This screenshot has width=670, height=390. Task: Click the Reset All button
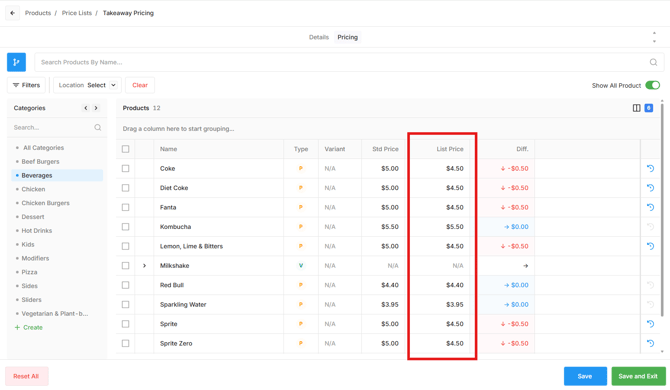[x=26, y=376]
